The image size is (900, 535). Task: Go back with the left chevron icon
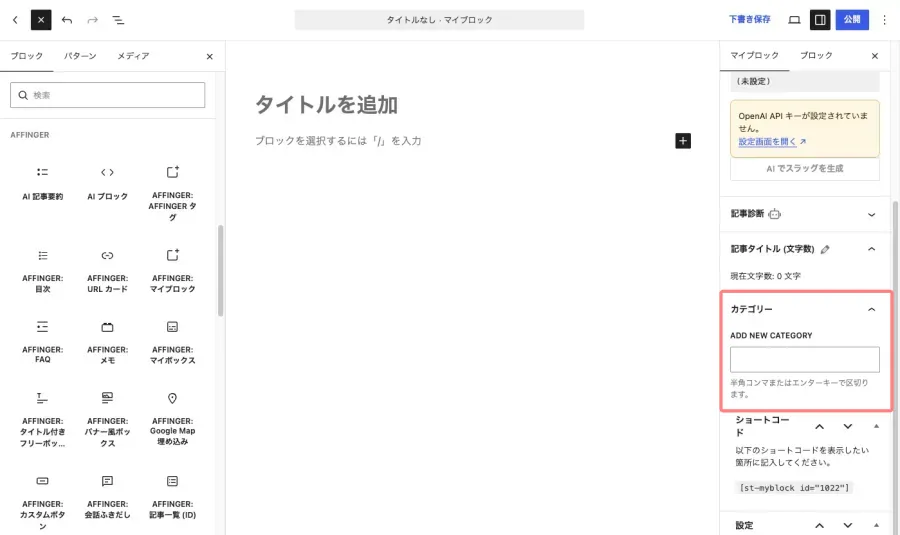point(15,20)
